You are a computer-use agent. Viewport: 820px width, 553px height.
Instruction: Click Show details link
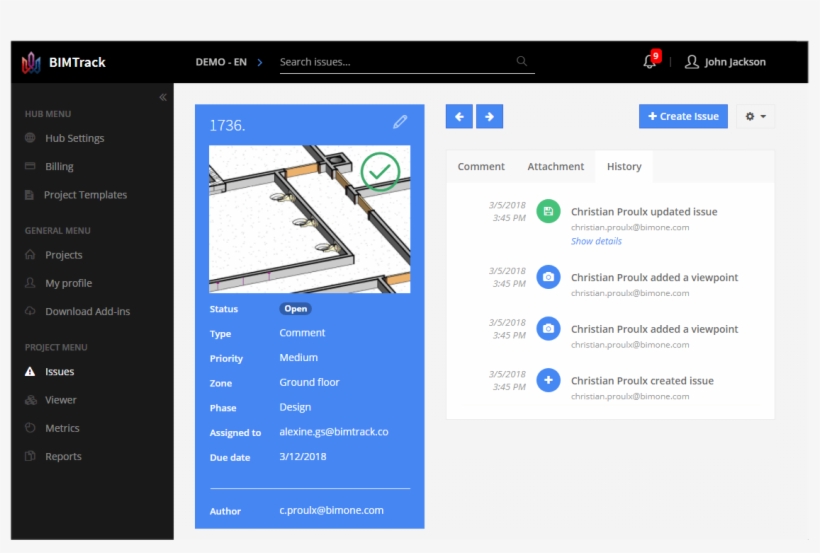(596, 241)
